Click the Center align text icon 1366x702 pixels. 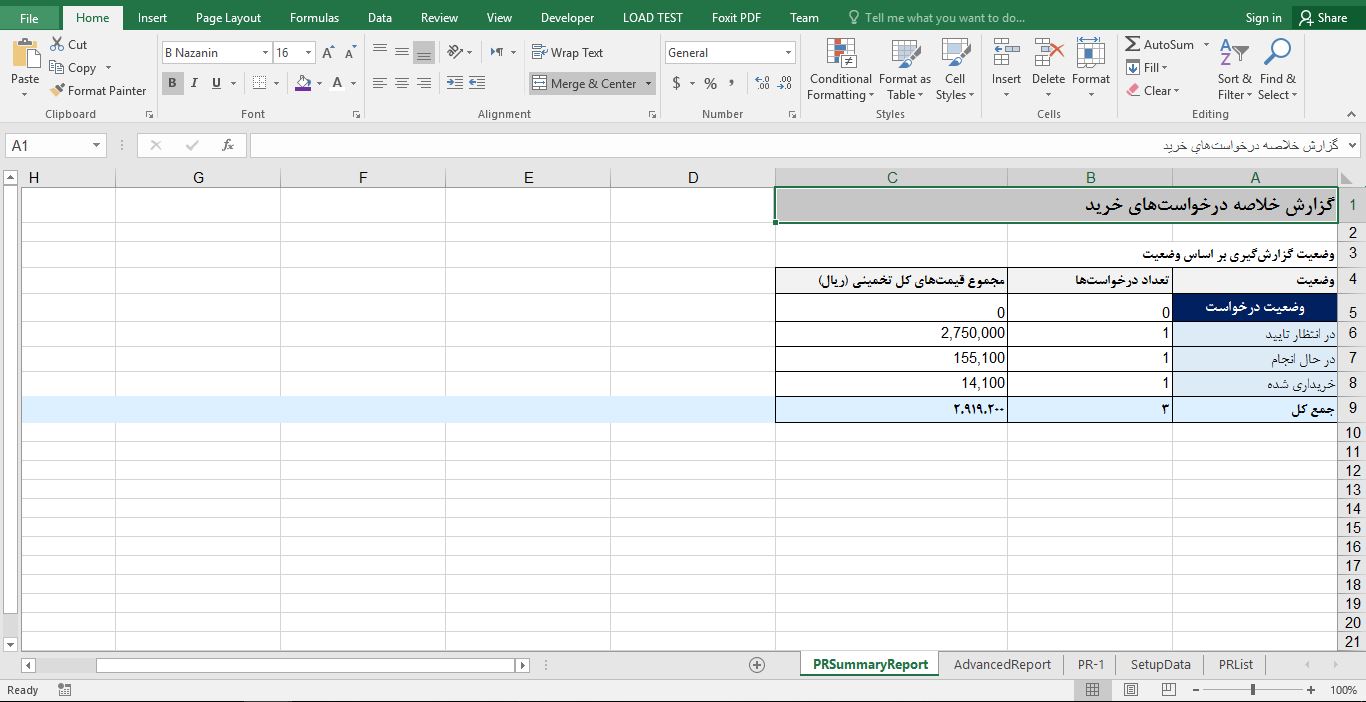(x=402, y=83)
